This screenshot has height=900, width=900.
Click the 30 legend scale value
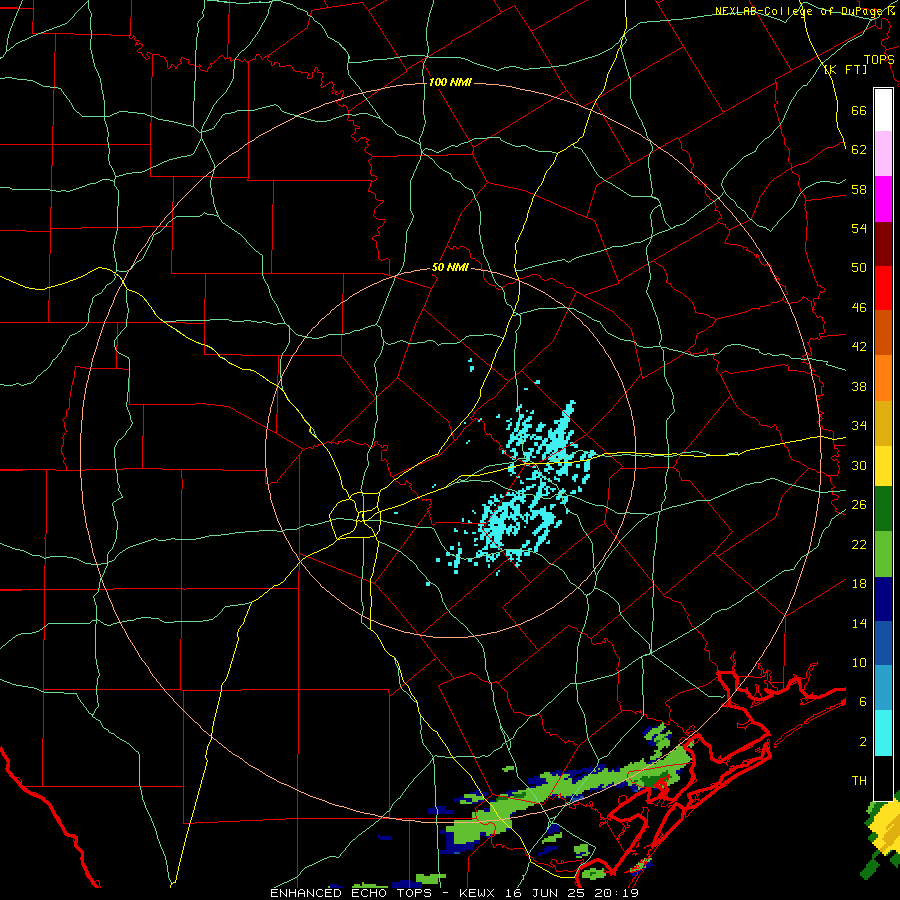click(859, 465)
